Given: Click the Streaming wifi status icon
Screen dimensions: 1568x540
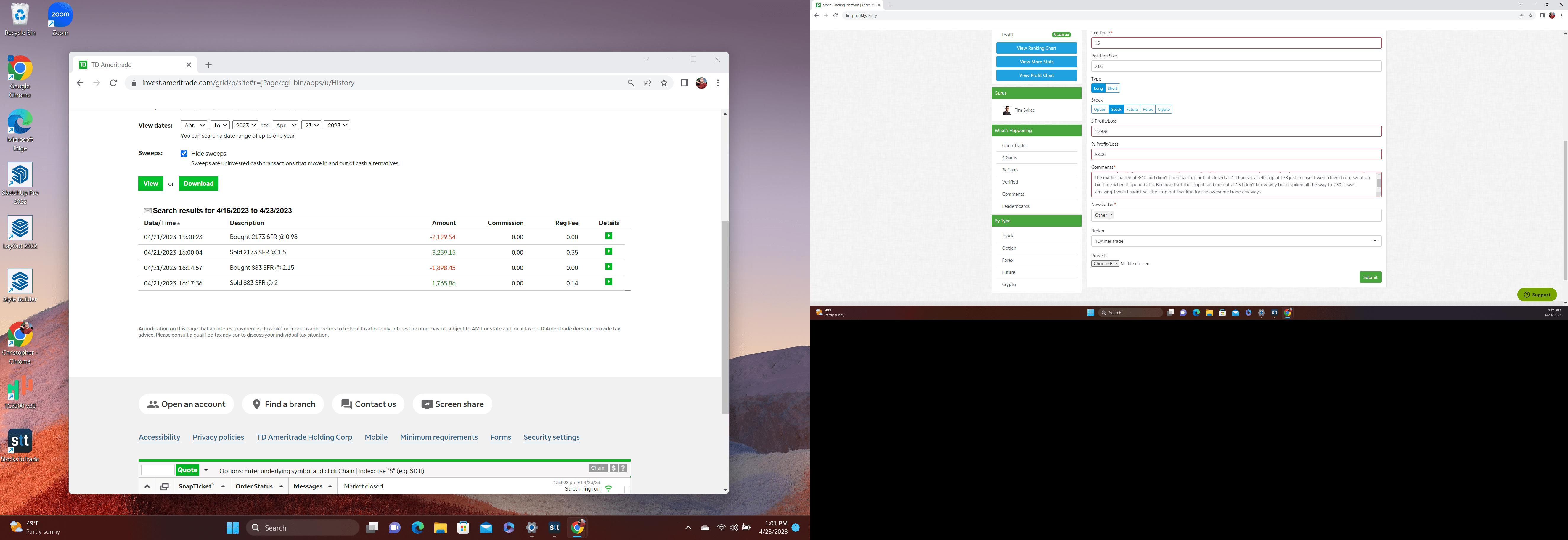Looking at the screenshot, I should pos(608,488).
